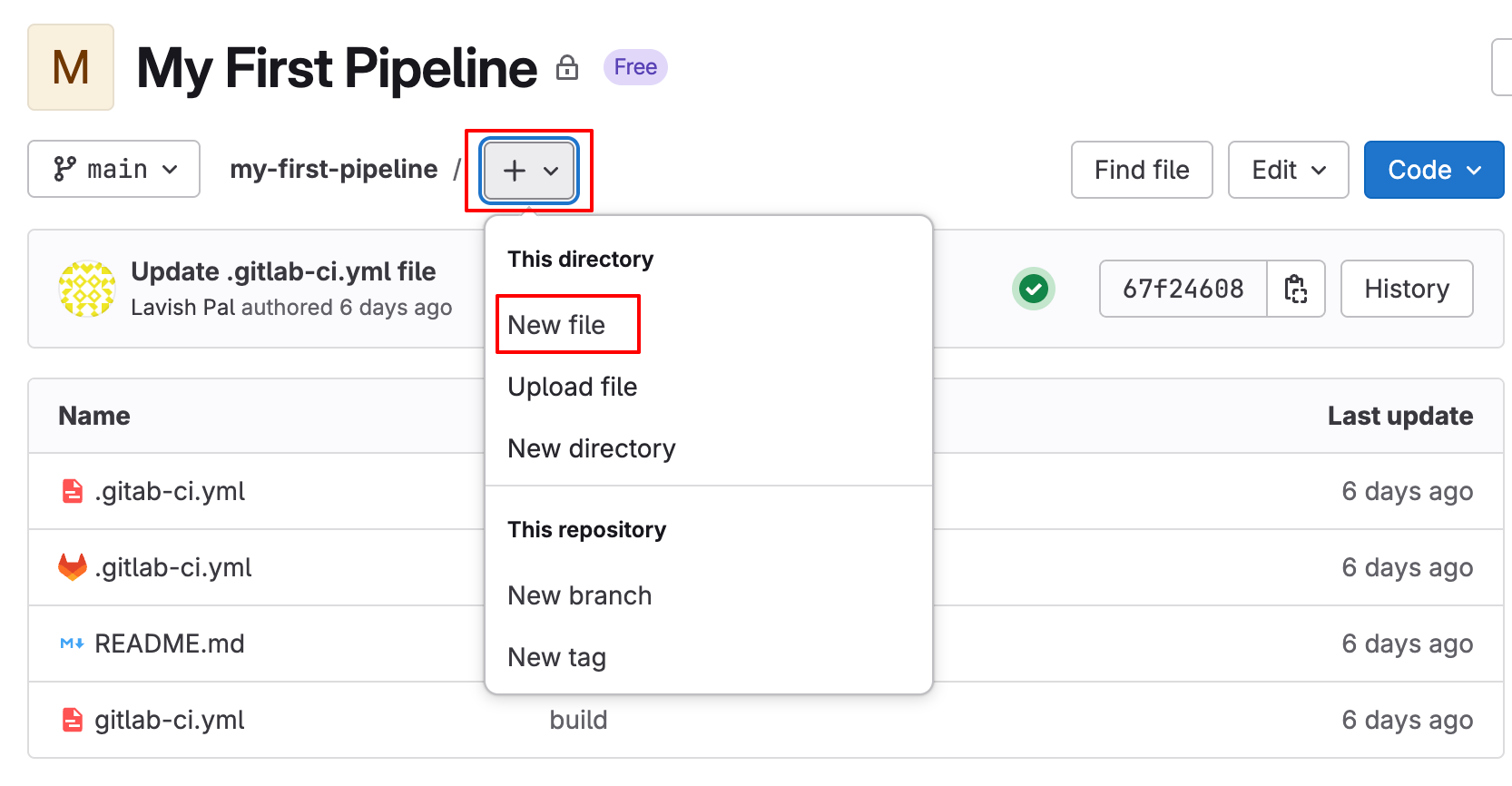Click the Name column header

pyautogui.click(x=94, y=416)
